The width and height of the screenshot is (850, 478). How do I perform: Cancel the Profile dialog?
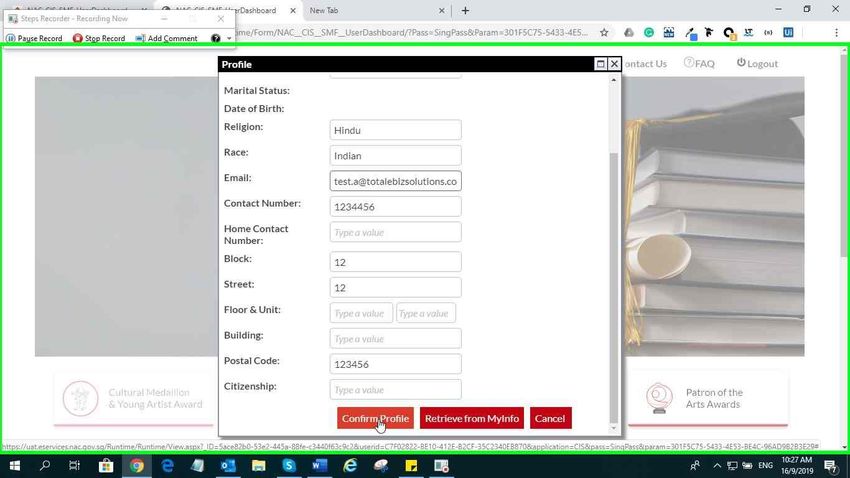tap(550, 418)
